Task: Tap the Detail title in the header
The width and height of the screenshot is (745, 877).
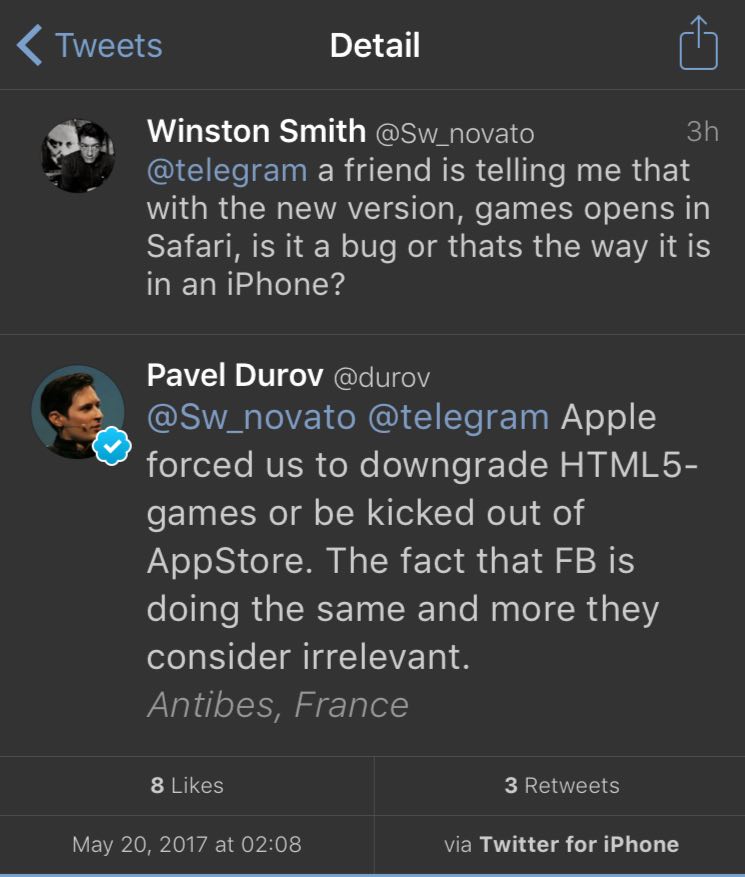Action: (x=375, y=46)
